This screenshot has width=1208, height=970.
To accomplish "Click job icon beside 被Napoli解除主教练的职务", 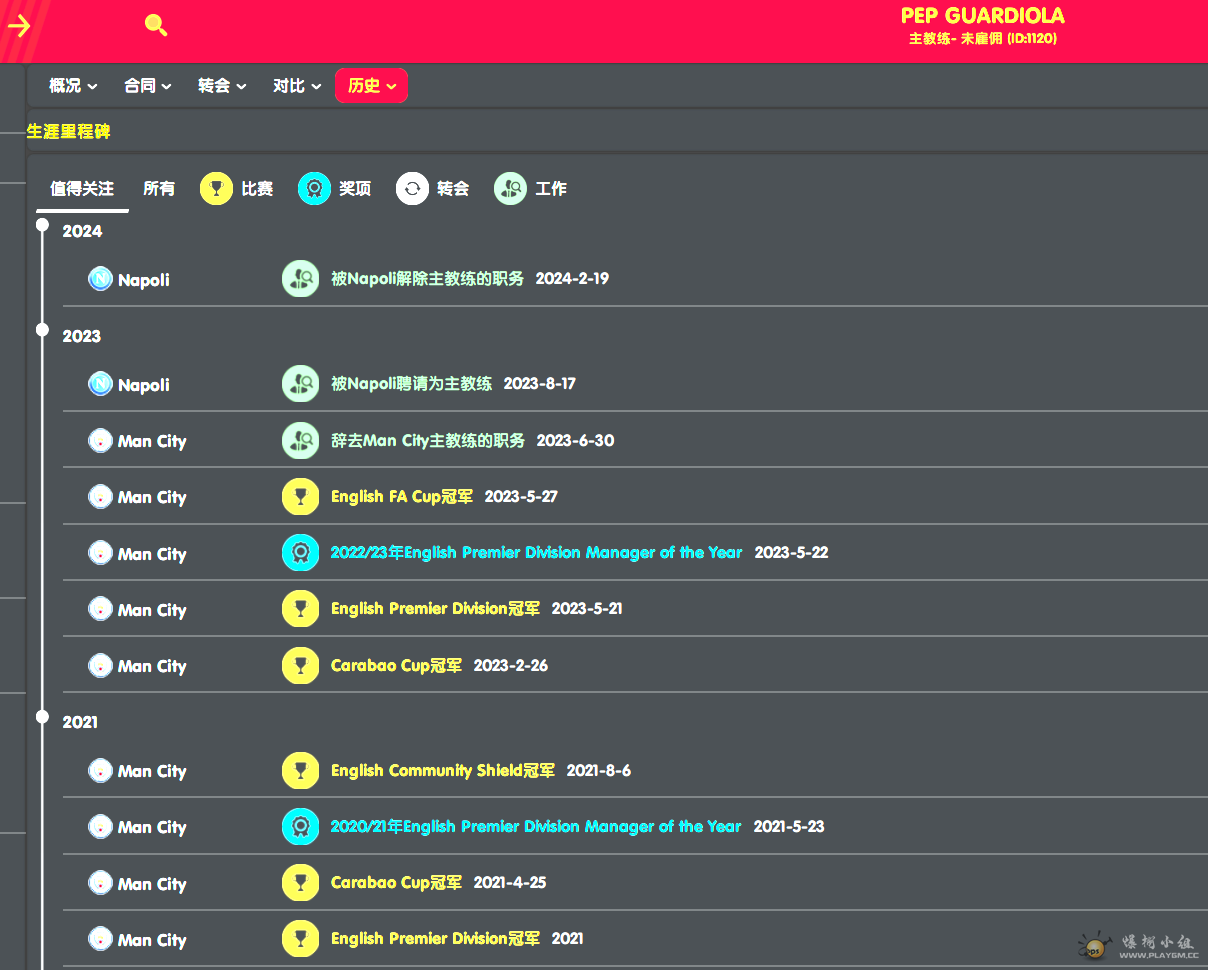I will pyautogui.click(x=300, y=279).
